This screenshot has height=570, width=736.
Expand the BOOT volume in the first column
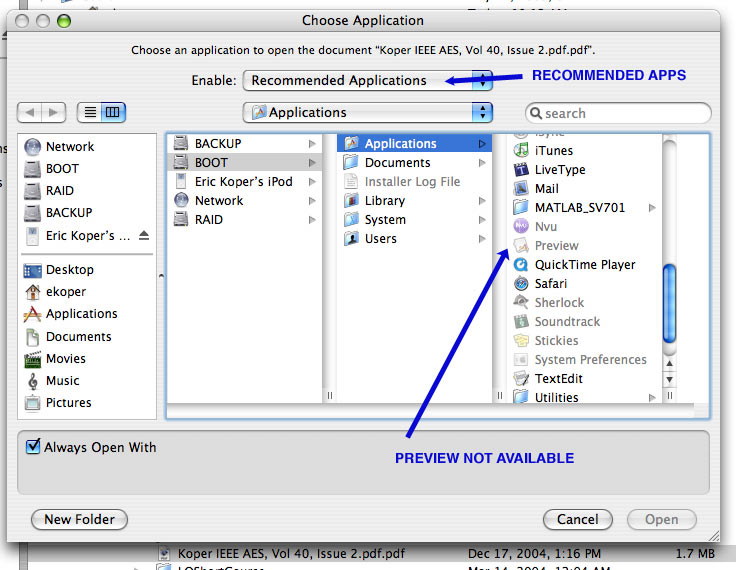click(312, 162)
